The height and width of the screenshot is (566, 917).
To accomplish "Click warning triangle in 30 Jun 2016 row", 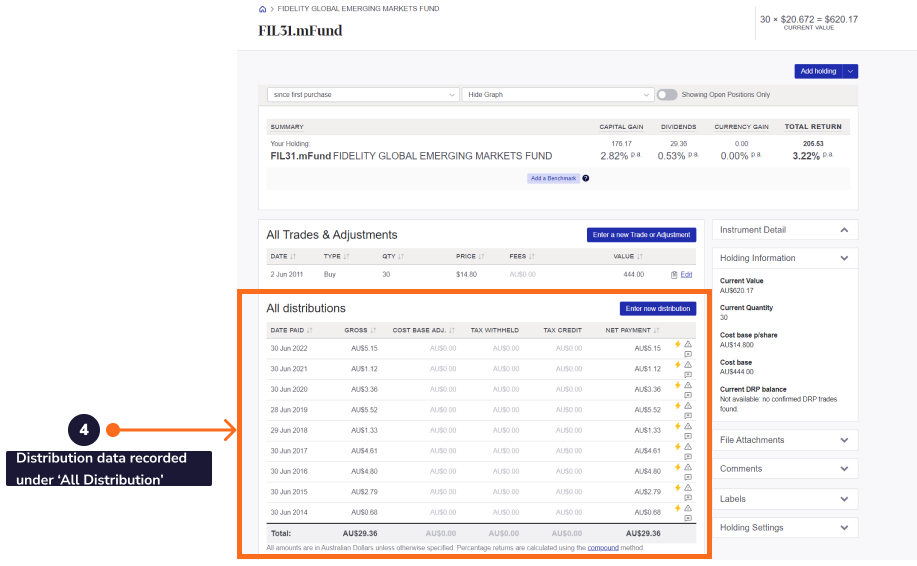I will click(688, 467).
